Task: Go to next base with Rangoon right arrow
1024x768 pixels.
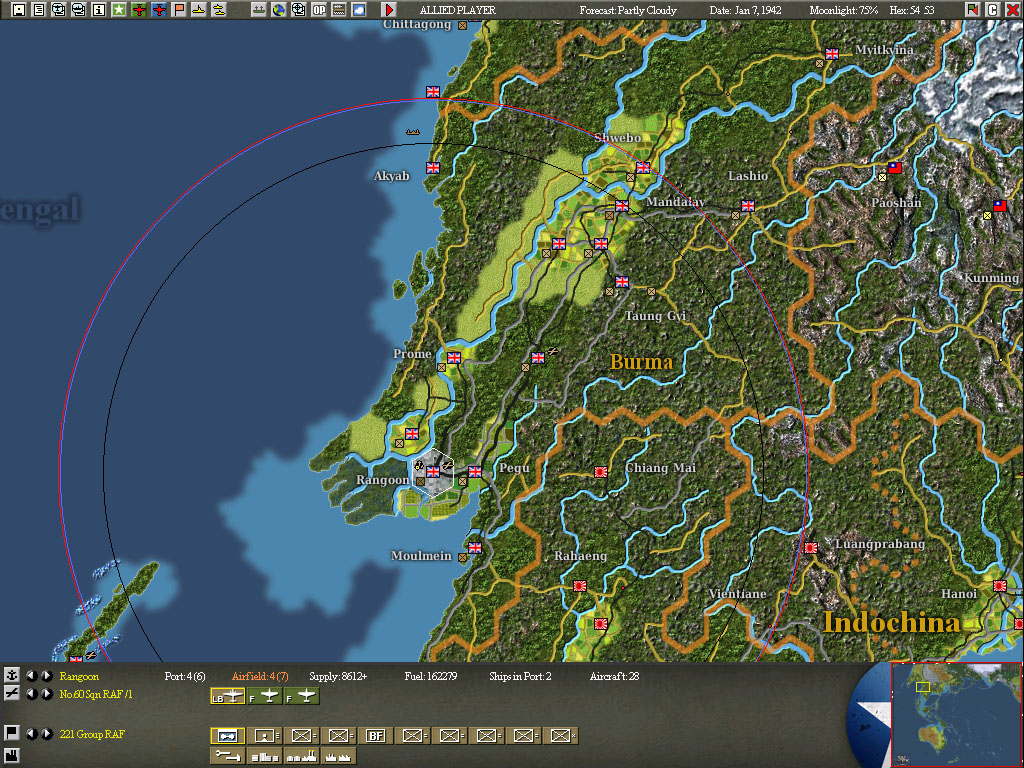Action: [x=46, y=675]
